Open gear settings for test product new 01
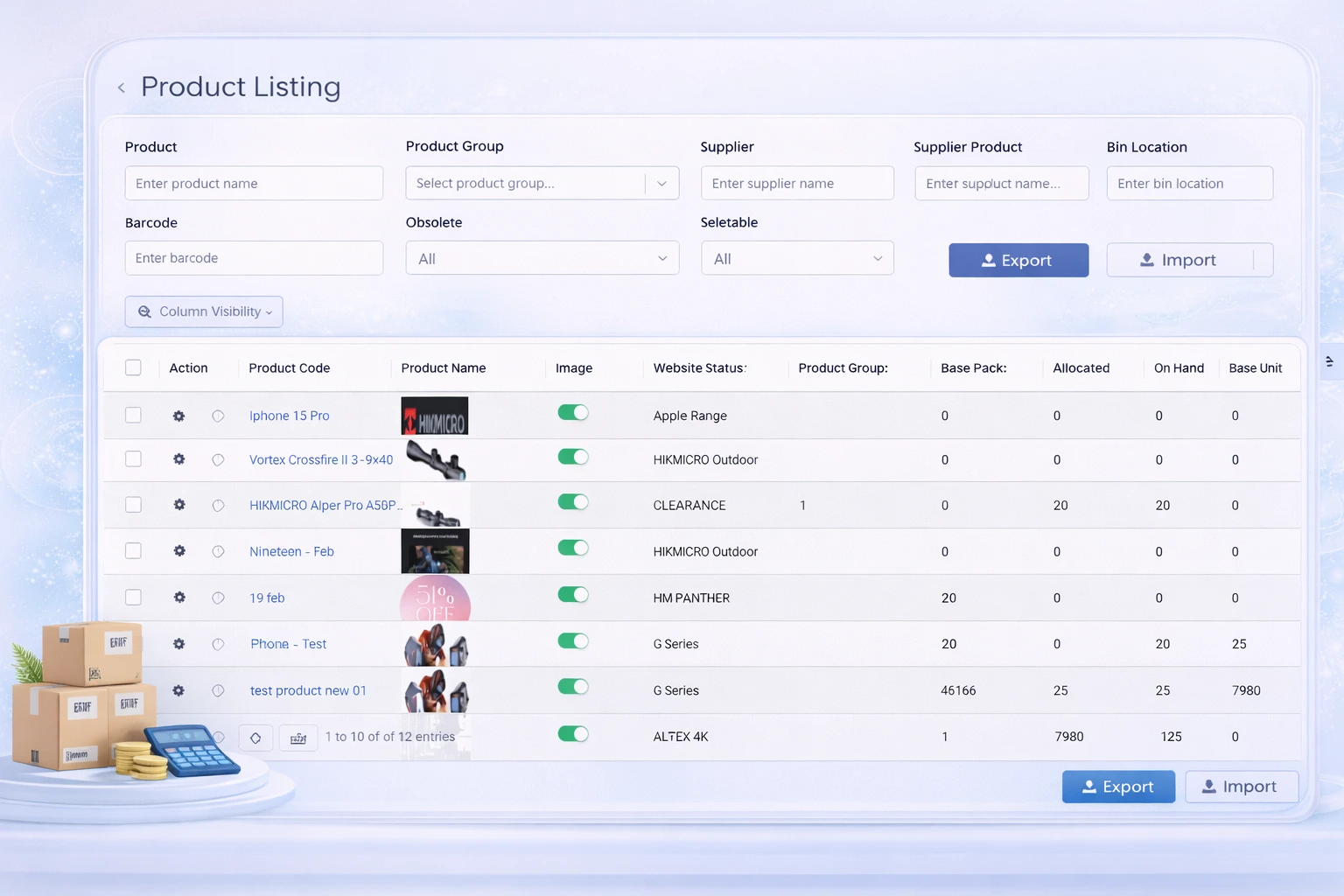The width and height of the screenshot is (1344, 896). pyautogui.click(x=178, y=690)
